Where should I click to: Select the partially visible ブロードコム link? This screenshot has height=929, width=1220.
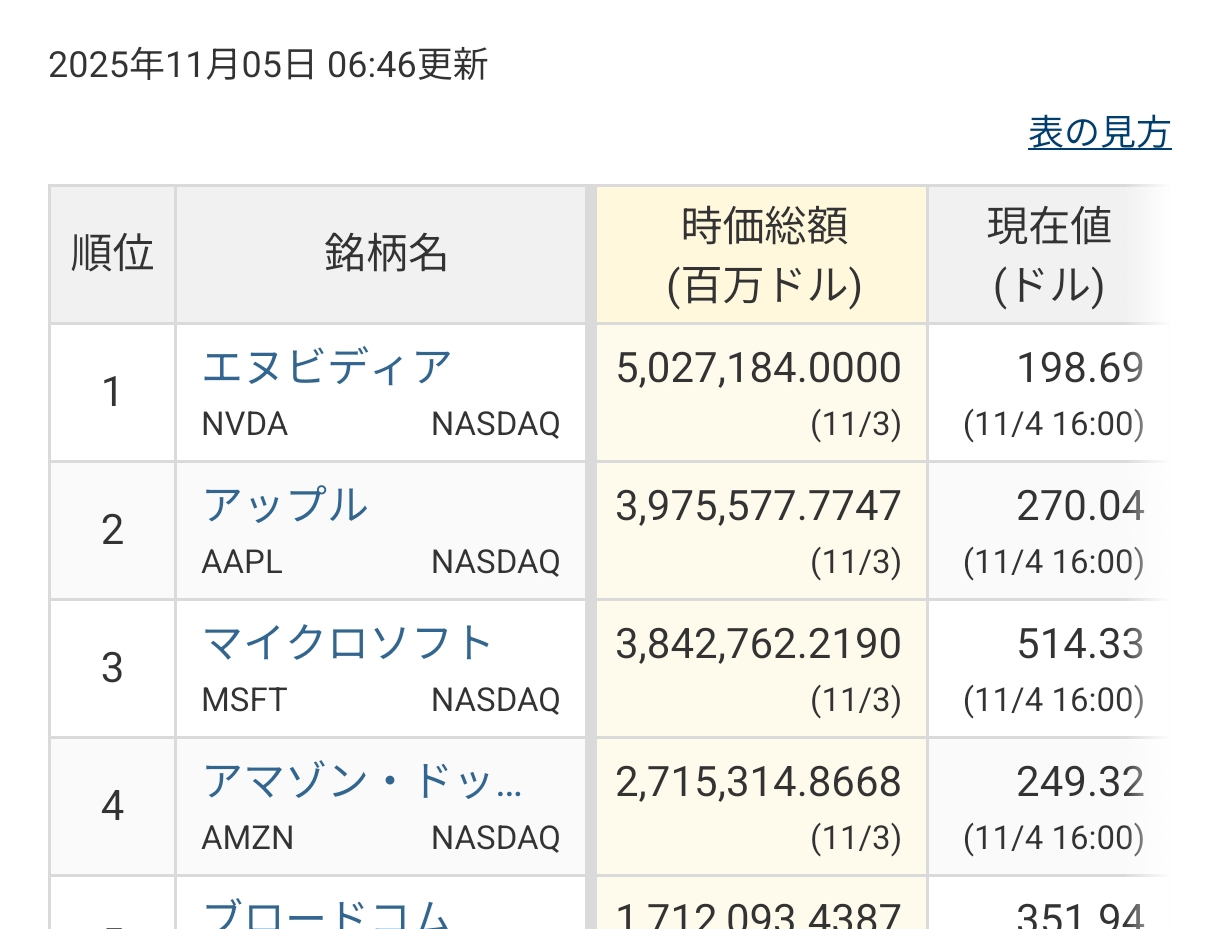[326, 914]
